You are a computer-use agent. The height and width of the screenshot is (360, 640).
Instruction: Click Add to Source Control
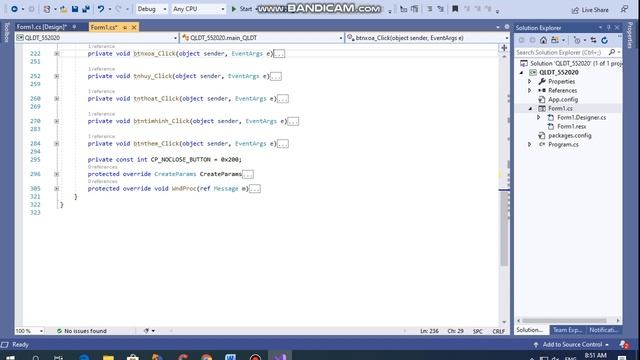coord(571,344)
